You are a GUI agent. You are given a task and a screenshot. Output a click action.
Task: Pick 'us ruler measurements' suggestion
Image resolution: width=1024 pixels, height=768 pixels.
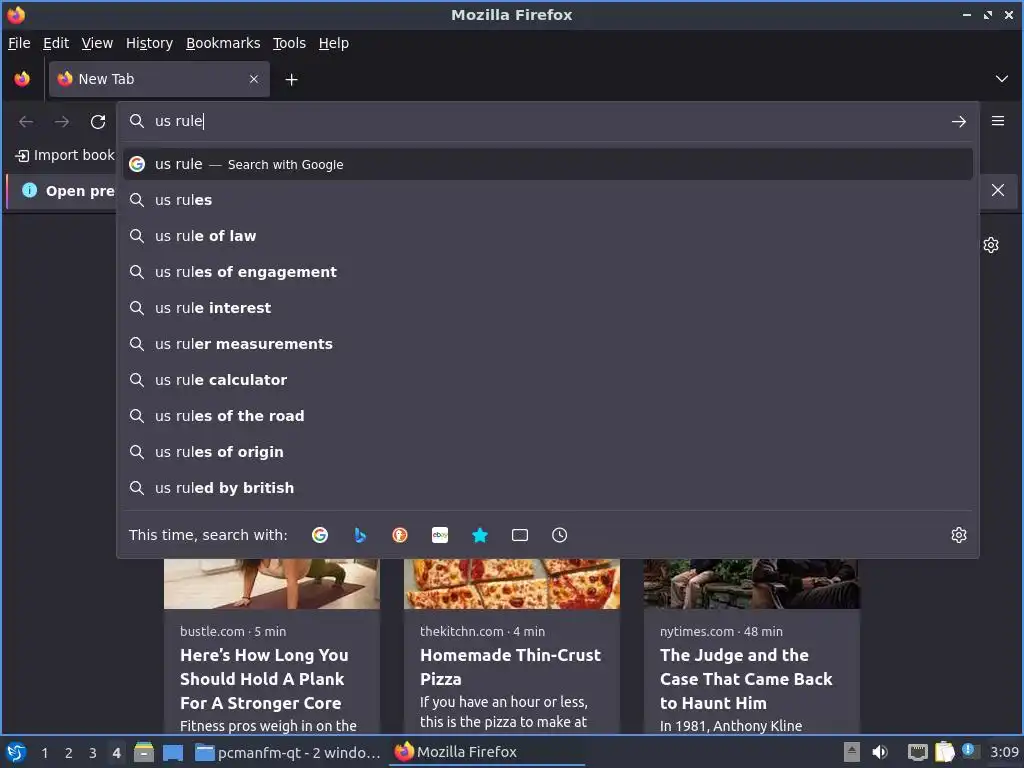point(547,344)
